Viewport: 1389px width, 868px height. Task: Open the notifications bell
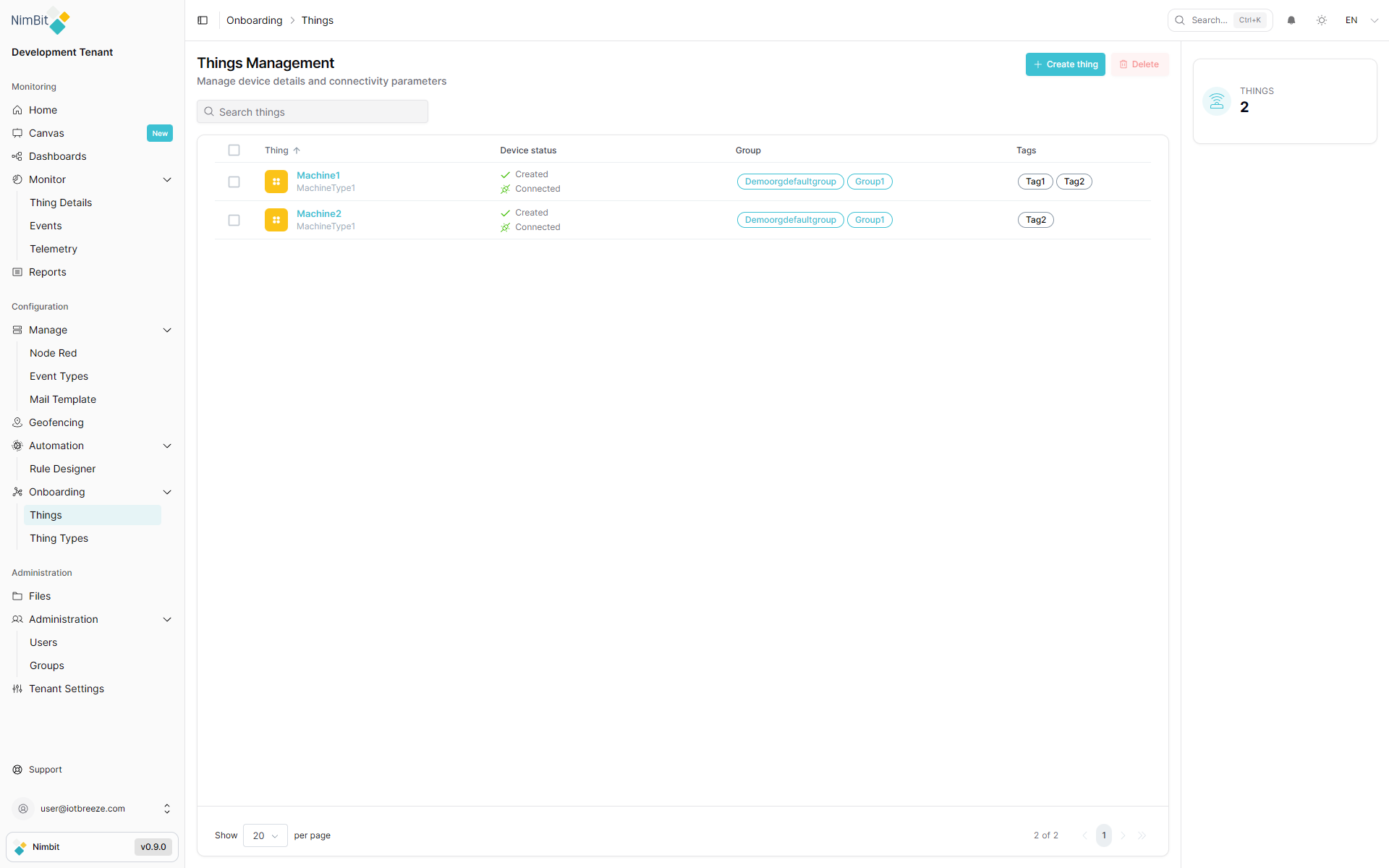click(x=1291, y=20)
